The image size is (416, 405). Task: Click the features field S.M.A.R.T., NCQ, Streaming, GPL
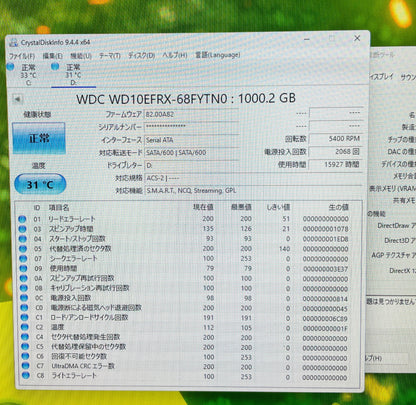point(253,191)
